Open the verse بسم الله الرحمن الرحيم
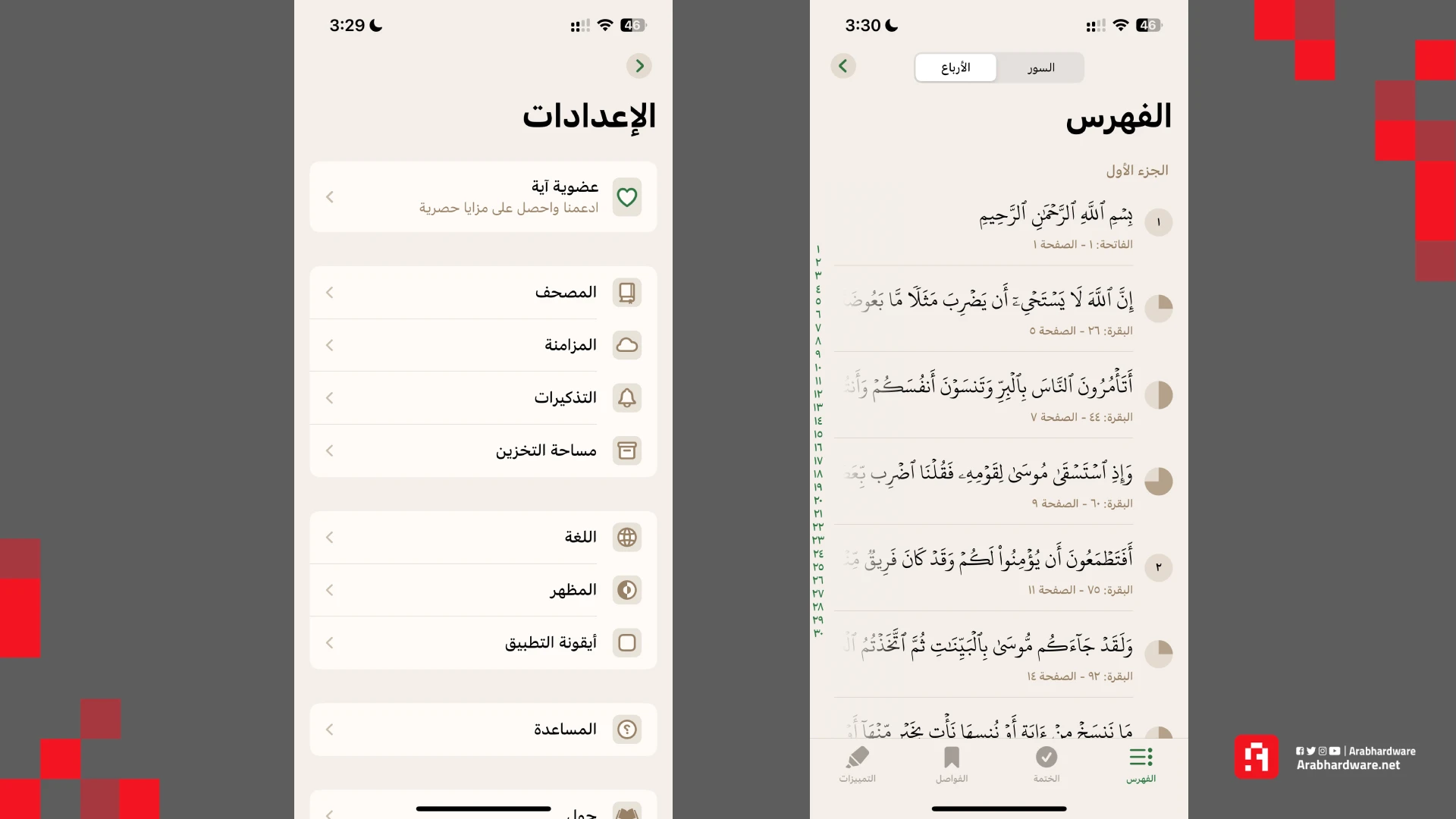 [x=1056, y=216]
